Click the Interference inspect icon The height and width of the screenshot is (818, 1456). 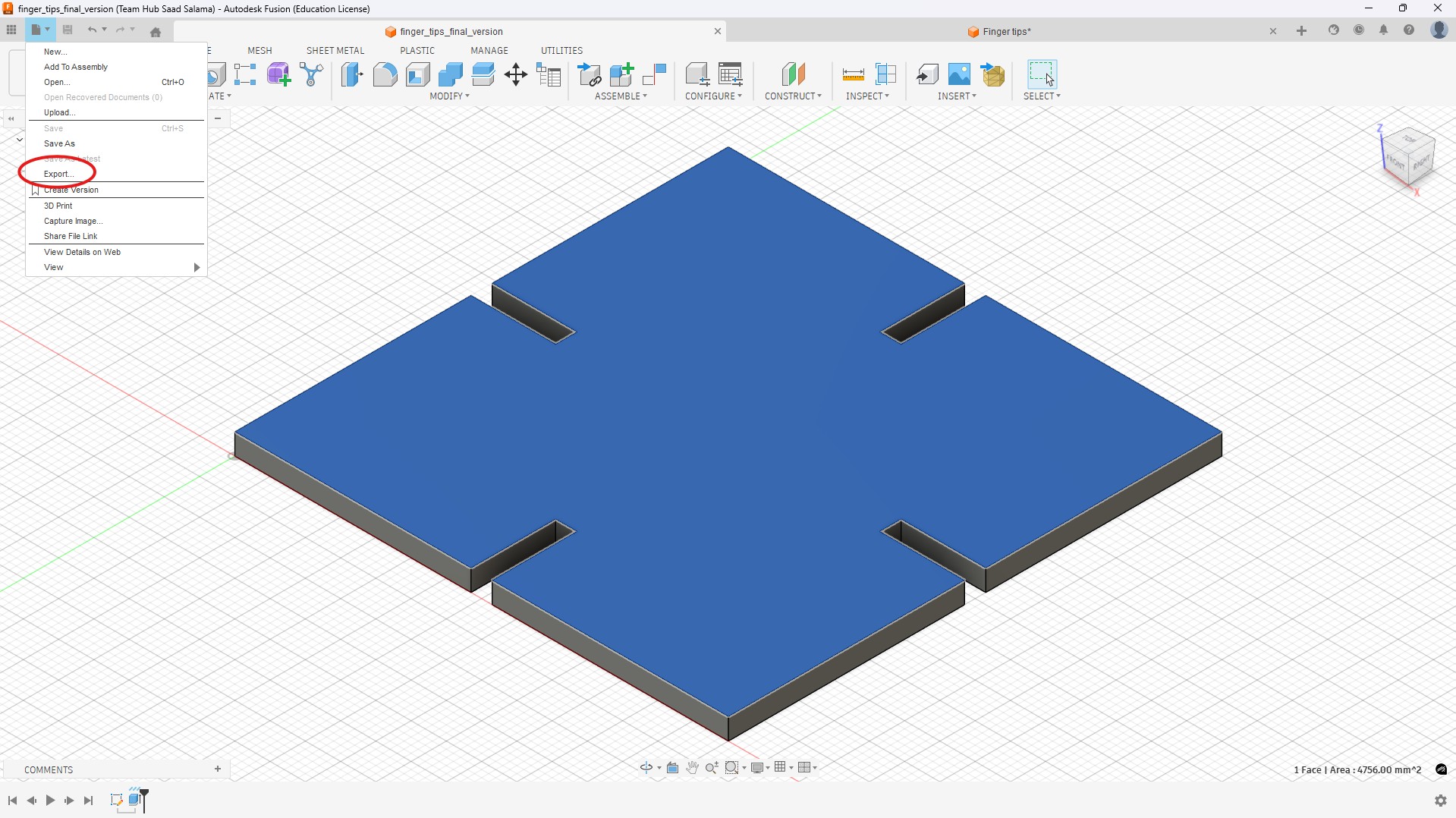coord(885,74)
